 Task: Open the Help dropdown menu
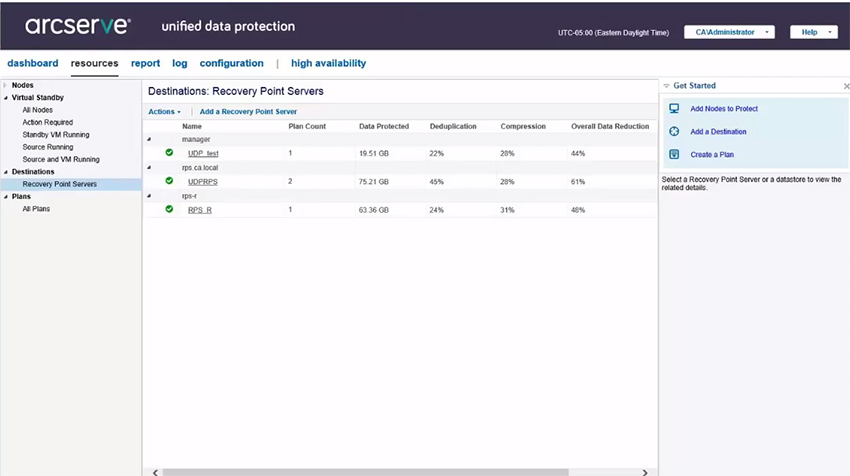[x=814, y=32]
